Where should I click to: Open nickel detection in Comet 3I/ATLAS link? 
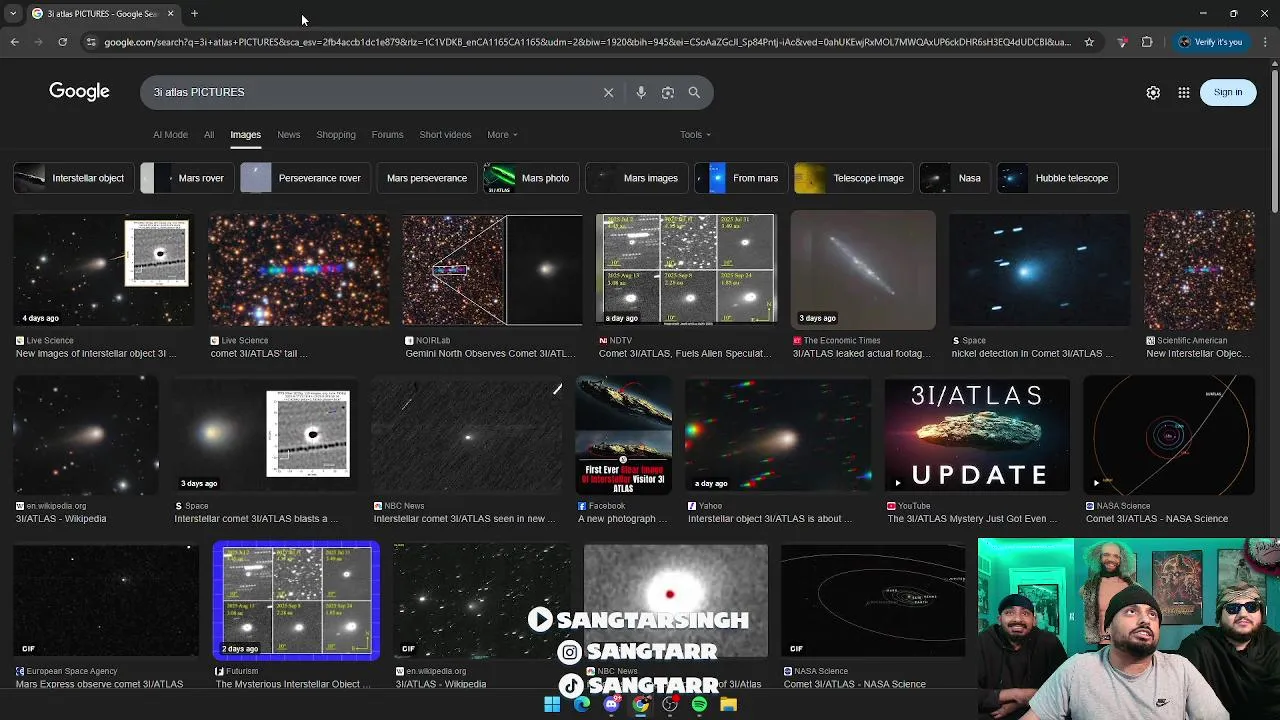click(x=1033, y=354)
